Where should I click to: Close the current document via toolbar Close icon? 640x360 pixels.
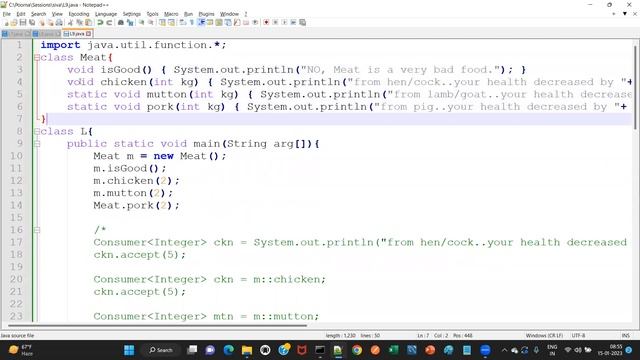point(42,22)
